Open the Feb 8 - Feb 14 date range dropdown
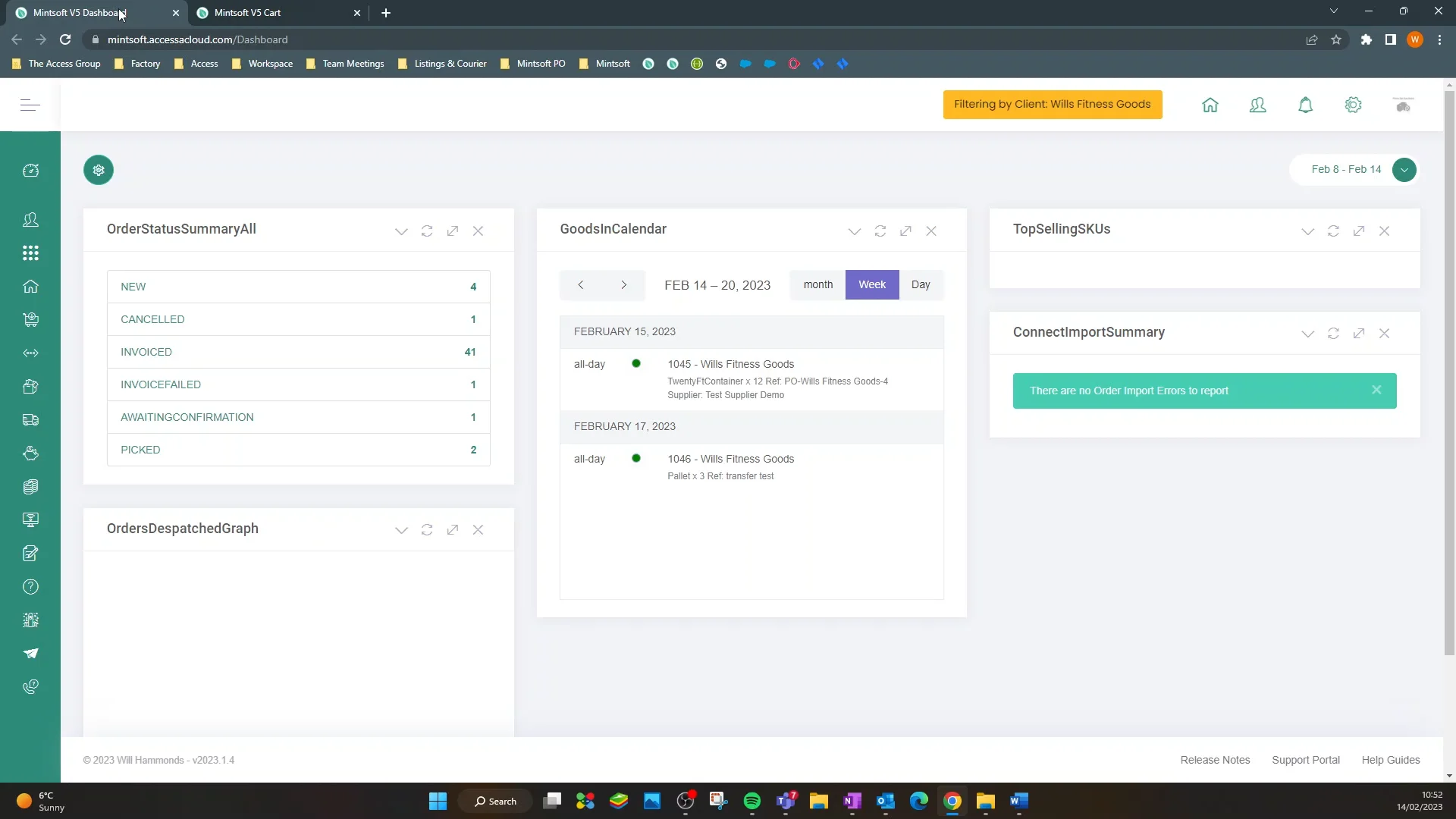The height and width of the screenshot is (819, 1456). 1404,170
